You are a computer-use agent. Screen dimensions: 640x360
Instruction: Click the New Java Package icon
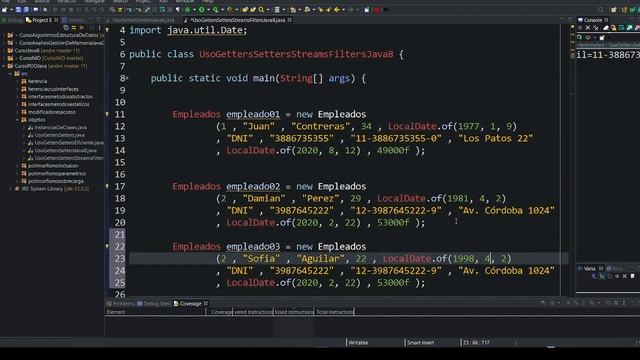[x=245, y=10]
